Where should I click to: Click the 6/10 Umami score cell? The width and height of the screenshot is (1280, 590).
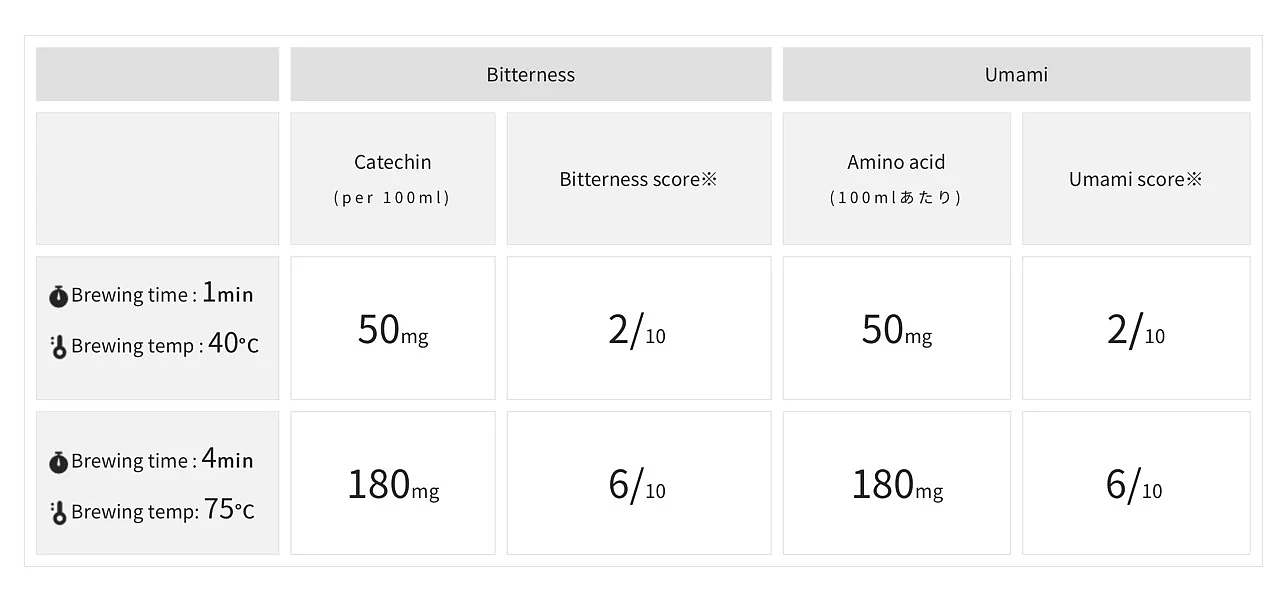pos(1135,483)
